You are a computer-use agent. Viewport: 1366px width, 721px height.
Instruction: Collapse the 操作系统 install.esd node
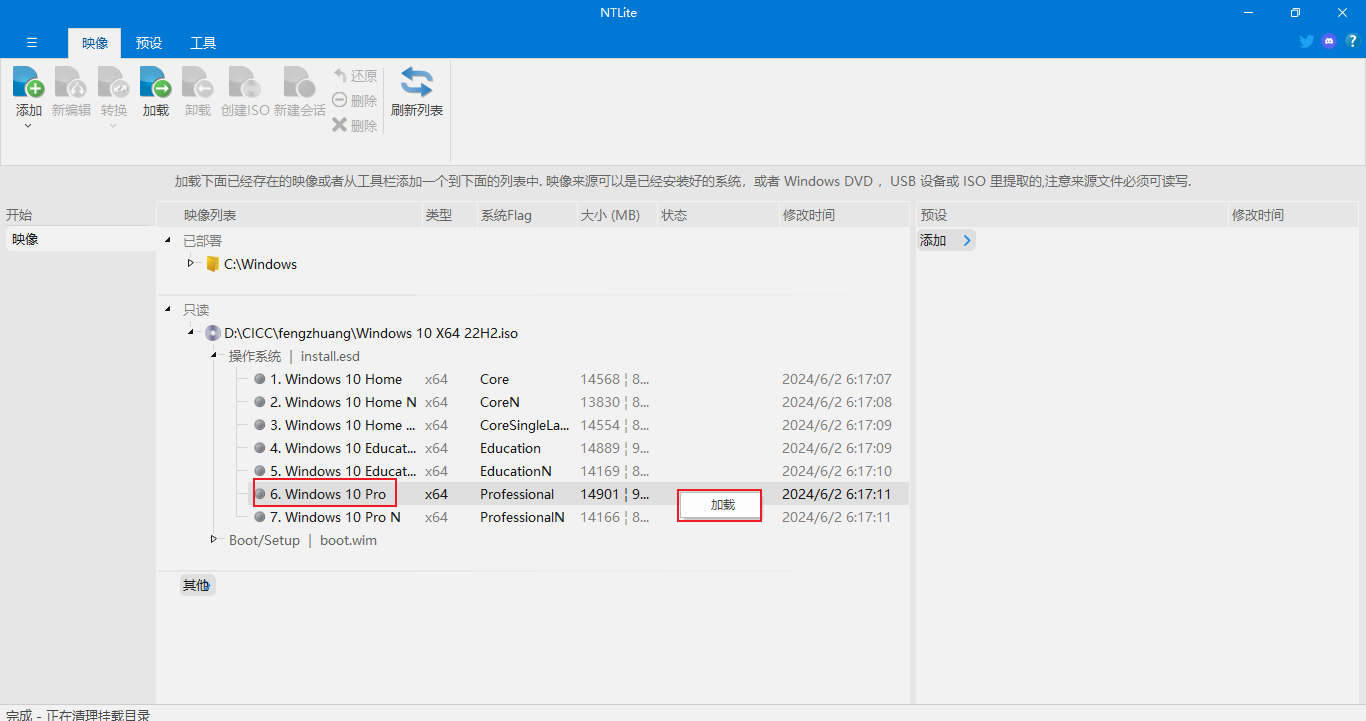[214, 356]
